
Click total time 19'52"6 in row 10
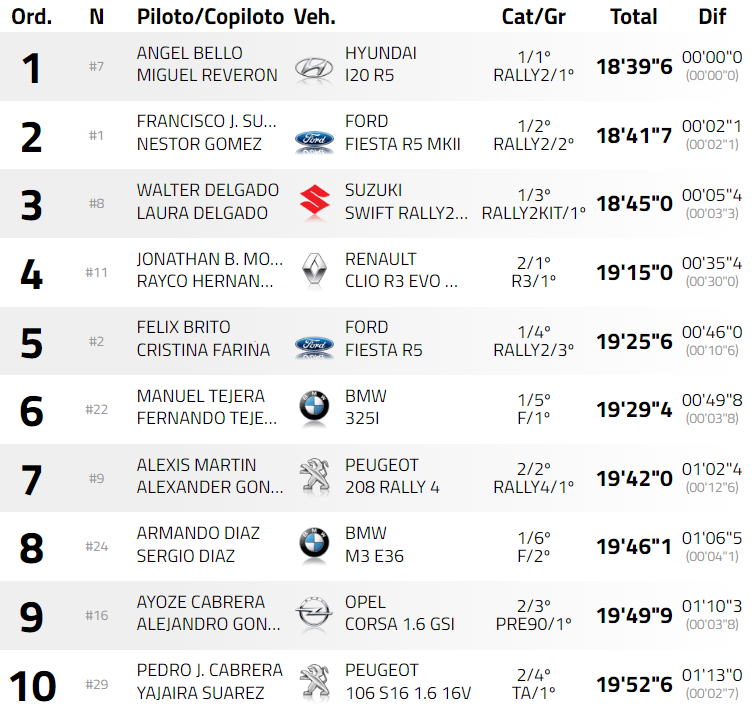(x=635, y=684)
